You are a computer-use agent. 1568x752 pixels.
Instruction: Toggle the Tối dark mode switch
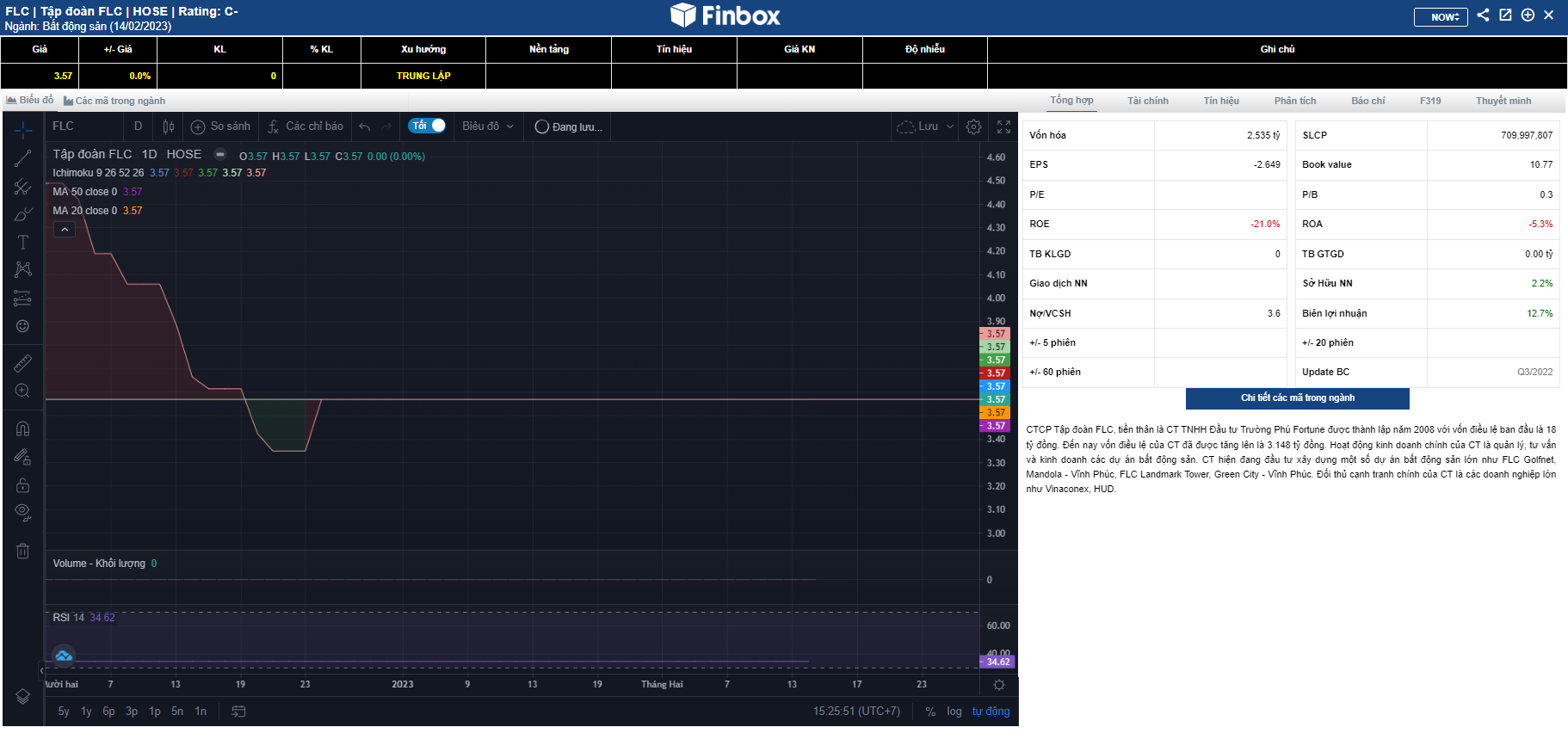(x=428, y=126)
